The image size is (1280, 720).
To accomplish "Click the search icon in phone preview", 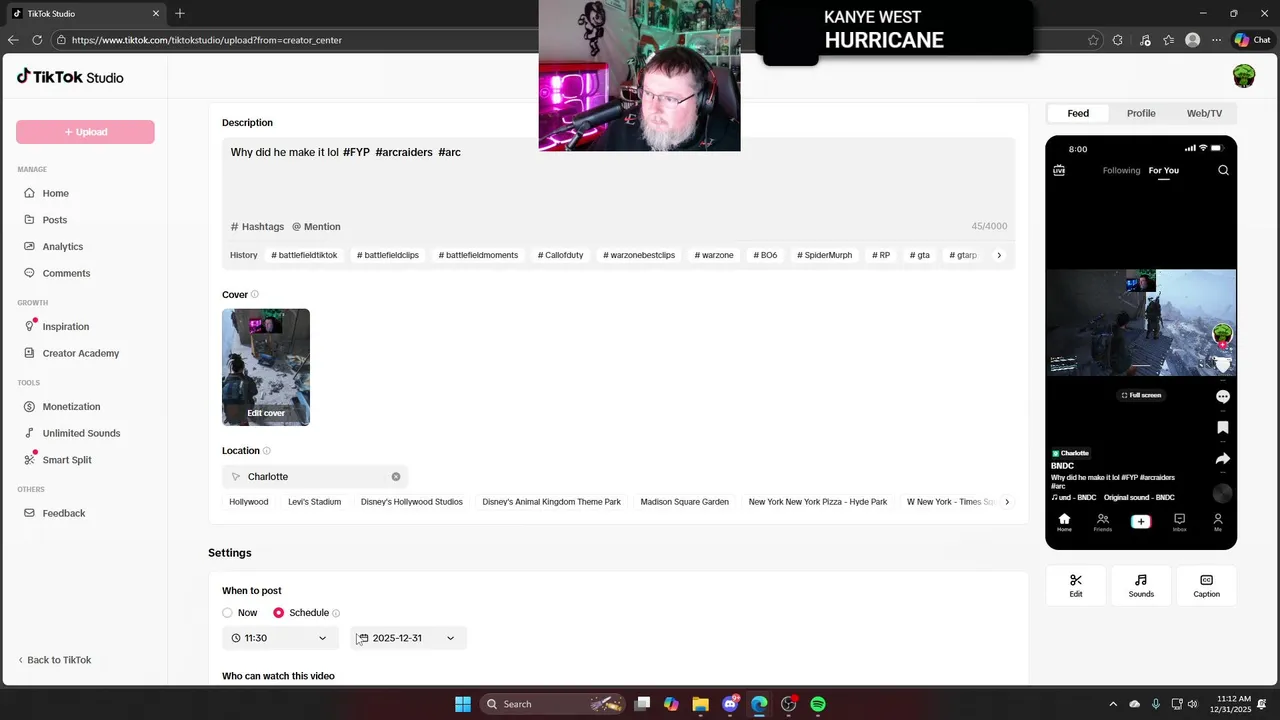I will [x=1223, y=170].
